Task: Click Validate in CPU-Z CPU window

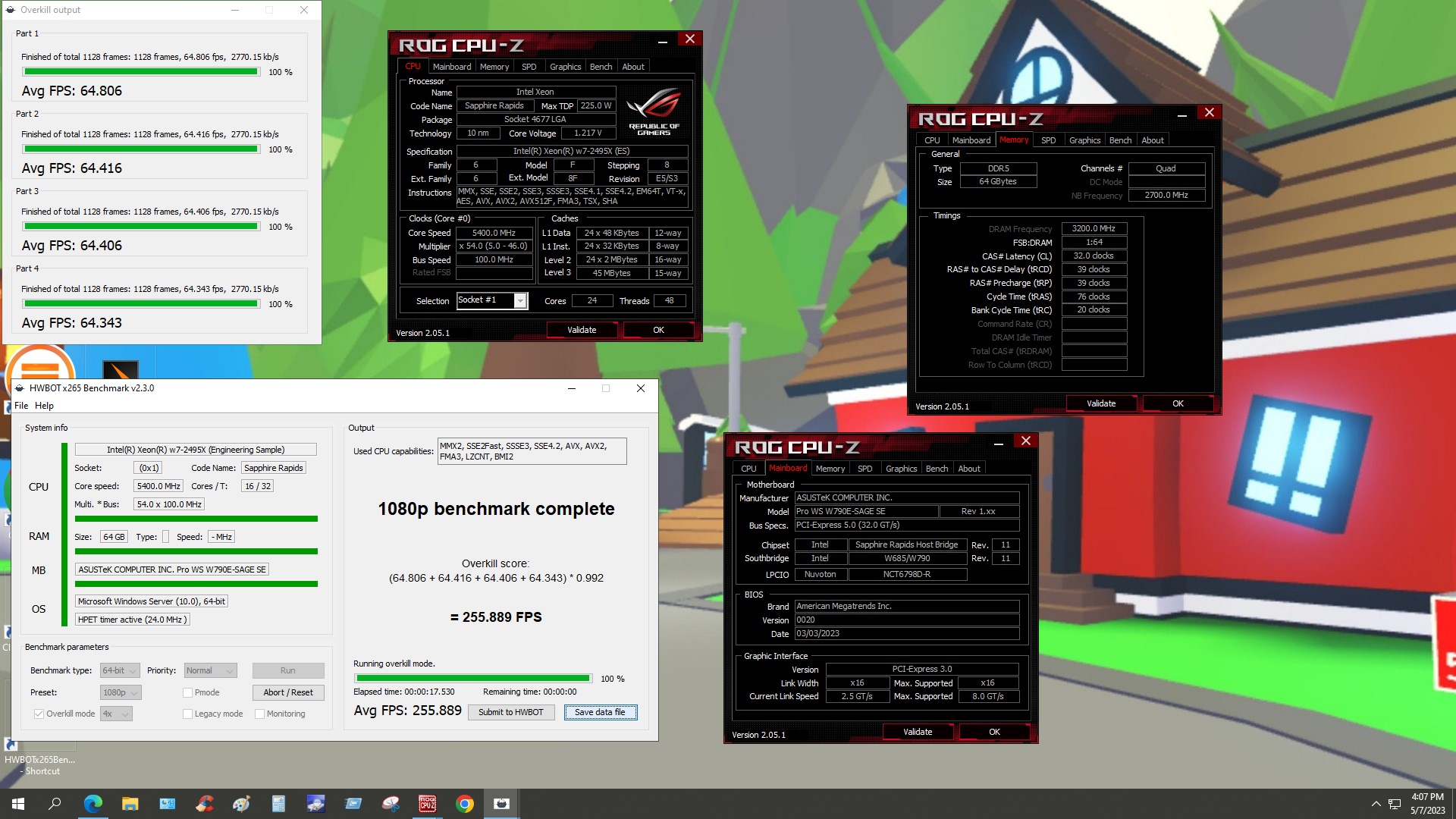Action: [582, 330]
